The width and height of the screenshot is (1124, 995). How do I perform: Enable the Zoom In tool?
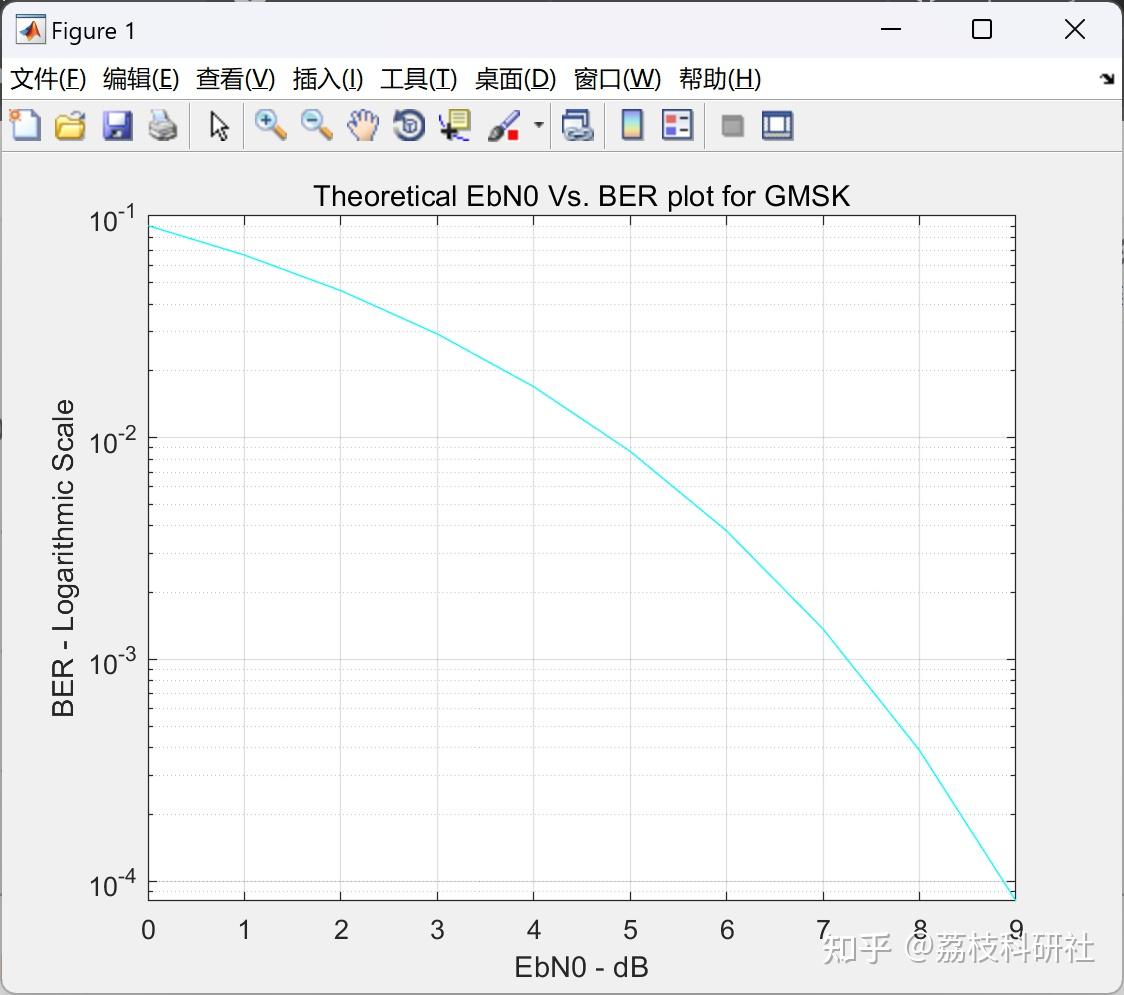269,125
